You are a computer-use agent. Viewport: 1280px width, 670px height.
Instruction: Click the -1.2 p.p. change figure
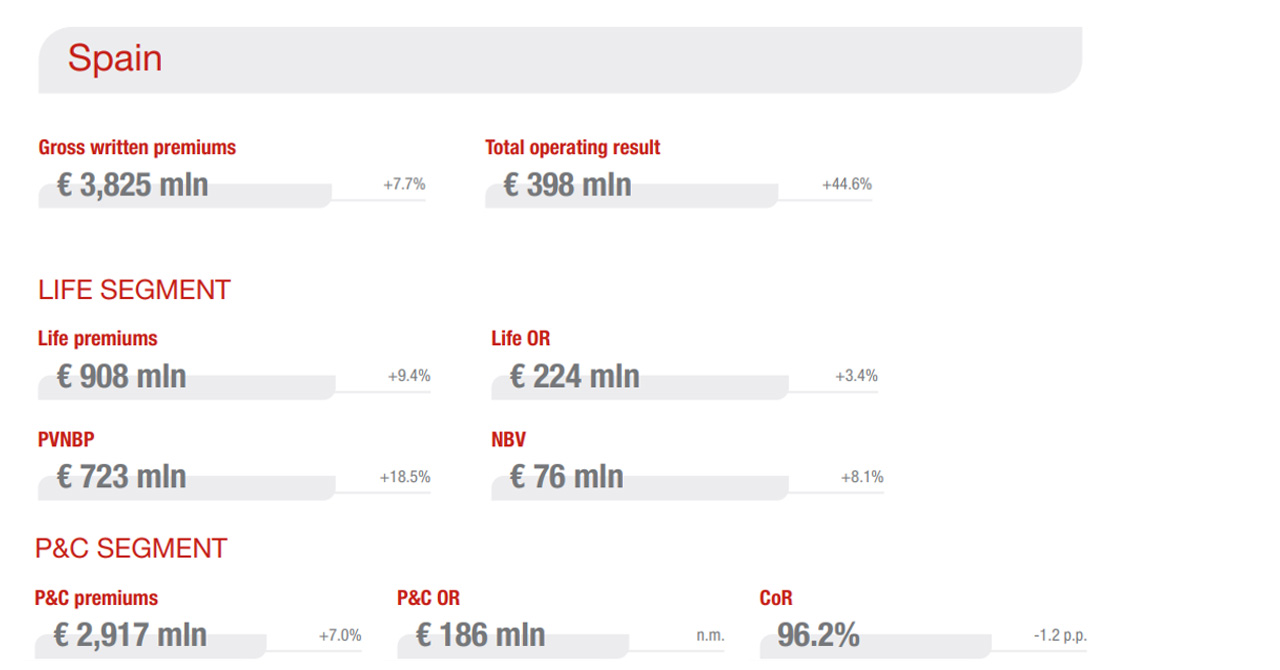(1060, 636)
